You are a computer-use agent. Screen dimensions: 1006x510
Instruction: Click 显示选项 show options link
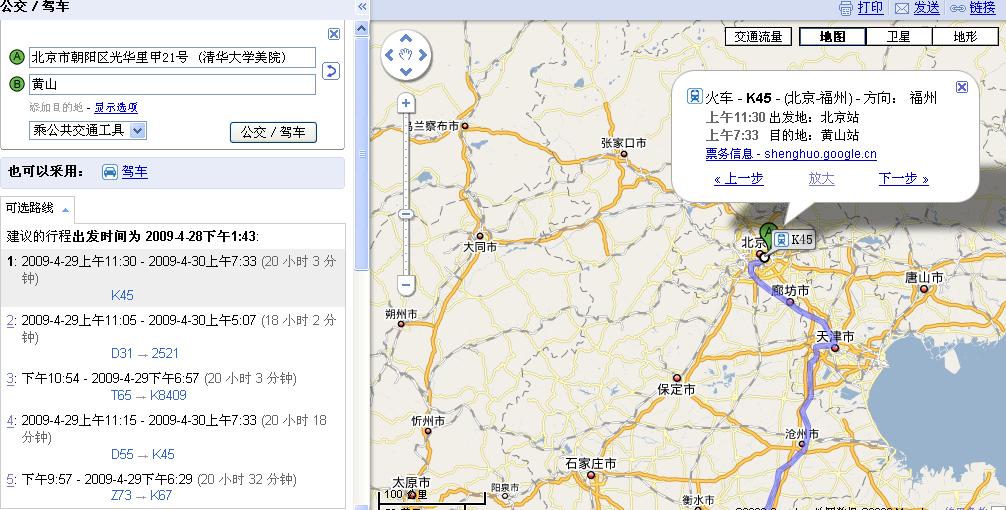116,107
